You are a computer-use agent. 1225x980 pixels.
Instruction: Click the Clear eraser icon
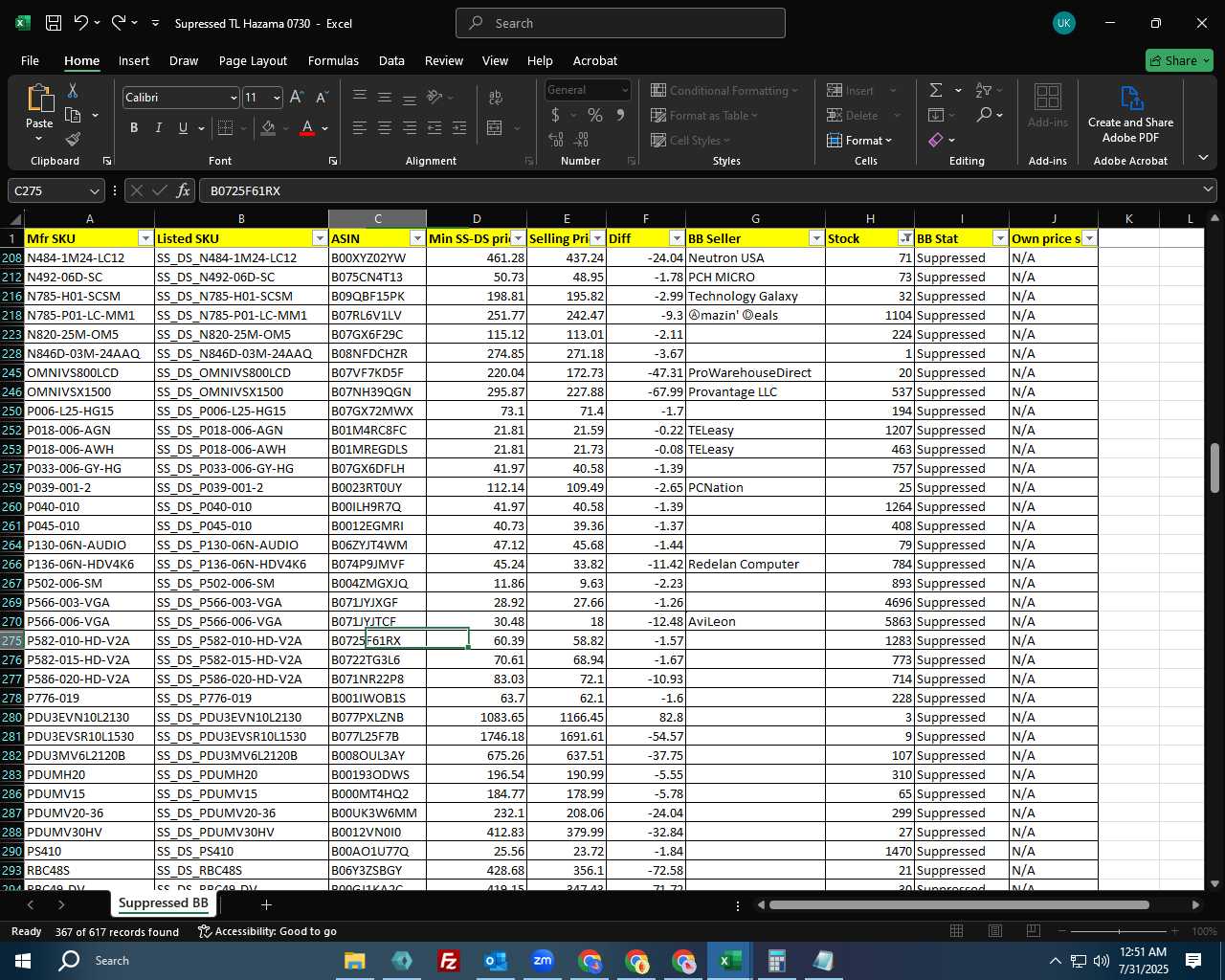click(936, 140)
